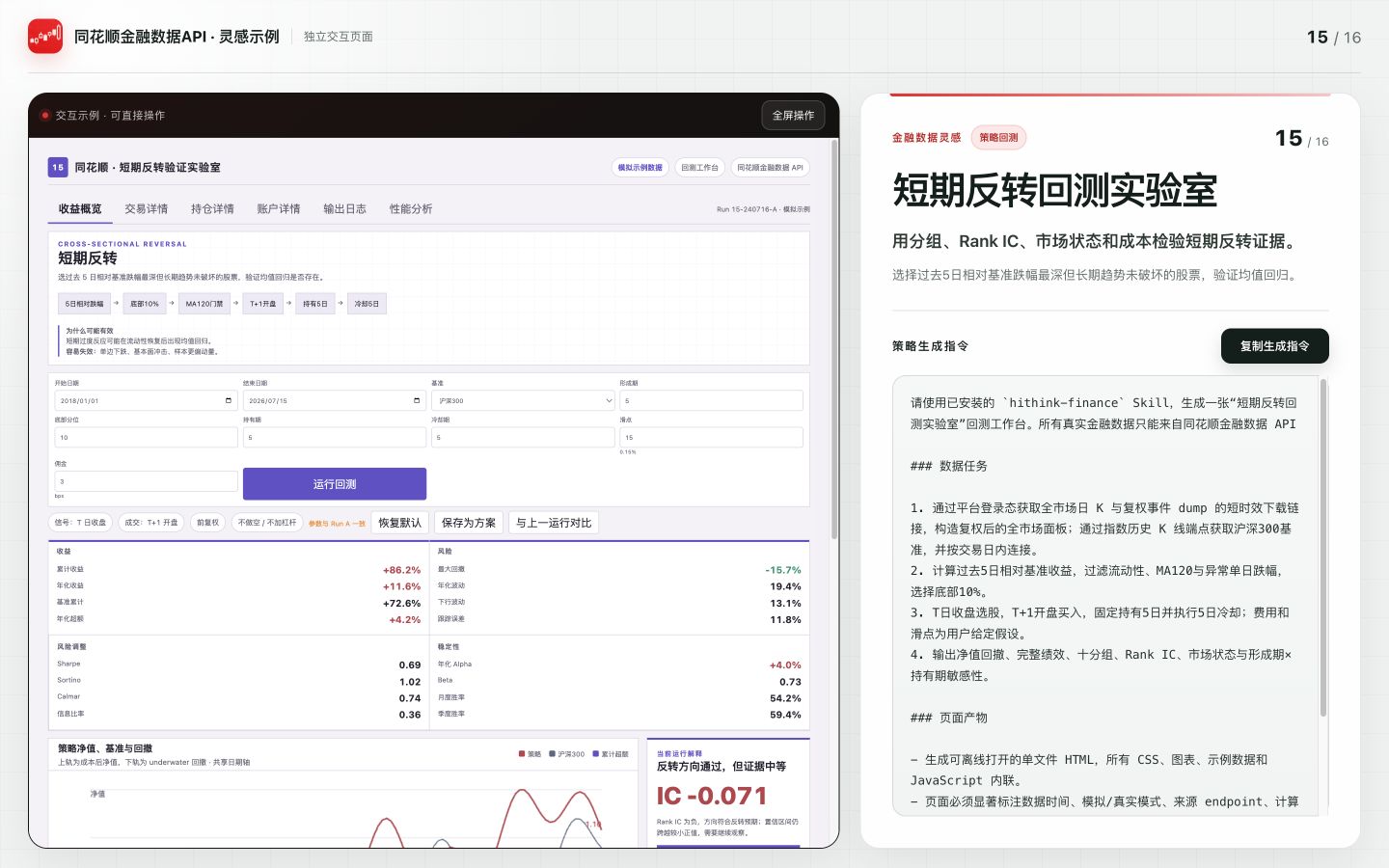Click the Sharpe value 0.69
The width and height of the screenshot is (1389, 868).
[x=410, y=665]
